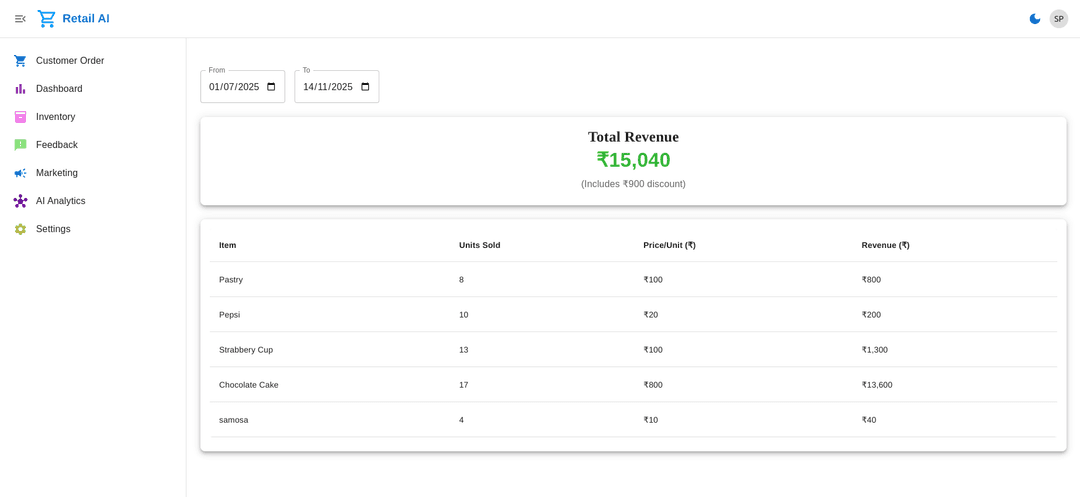Click the AI Analytics hub icon

point(20,201)
